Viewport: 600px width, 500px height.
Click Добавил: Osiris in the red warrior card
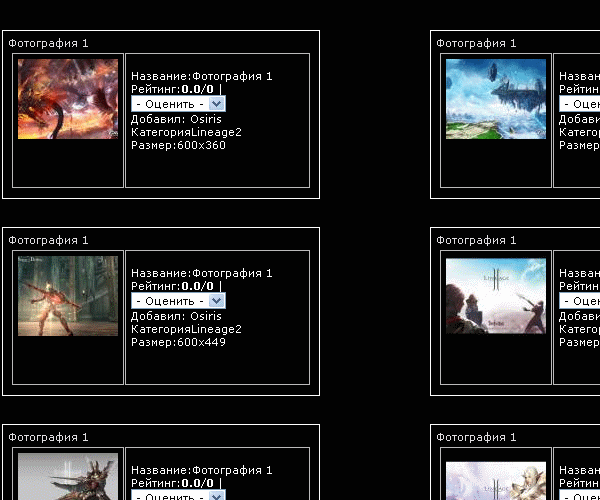coord(176,316)
